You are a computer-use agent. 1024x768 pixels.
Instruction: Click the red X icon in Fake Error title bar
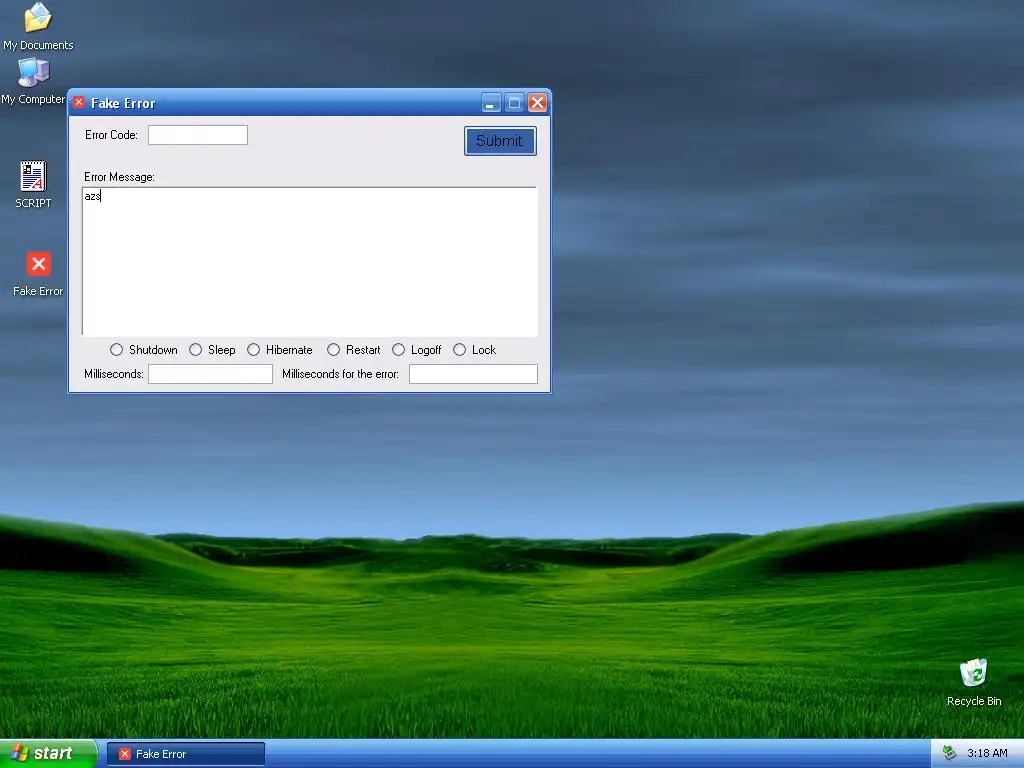[79, 103]
